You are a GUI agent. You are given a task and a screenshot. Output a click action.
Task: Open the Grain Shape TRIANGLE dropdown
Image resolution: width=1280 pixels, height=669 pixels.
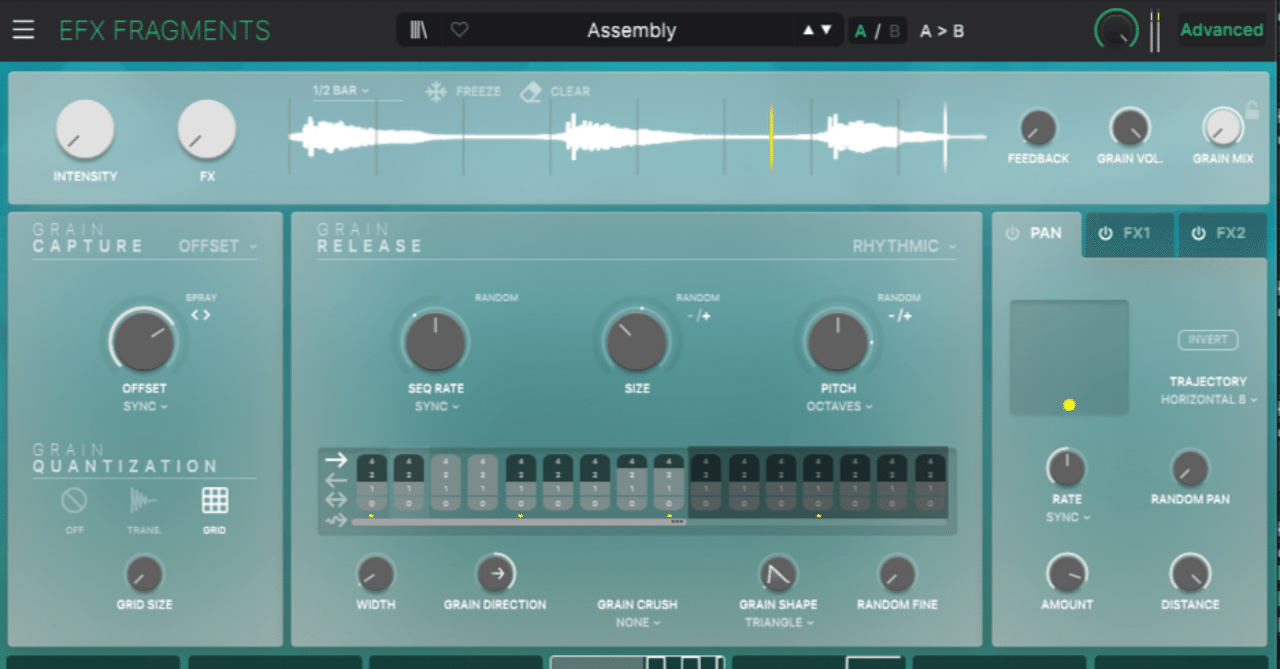778,622
